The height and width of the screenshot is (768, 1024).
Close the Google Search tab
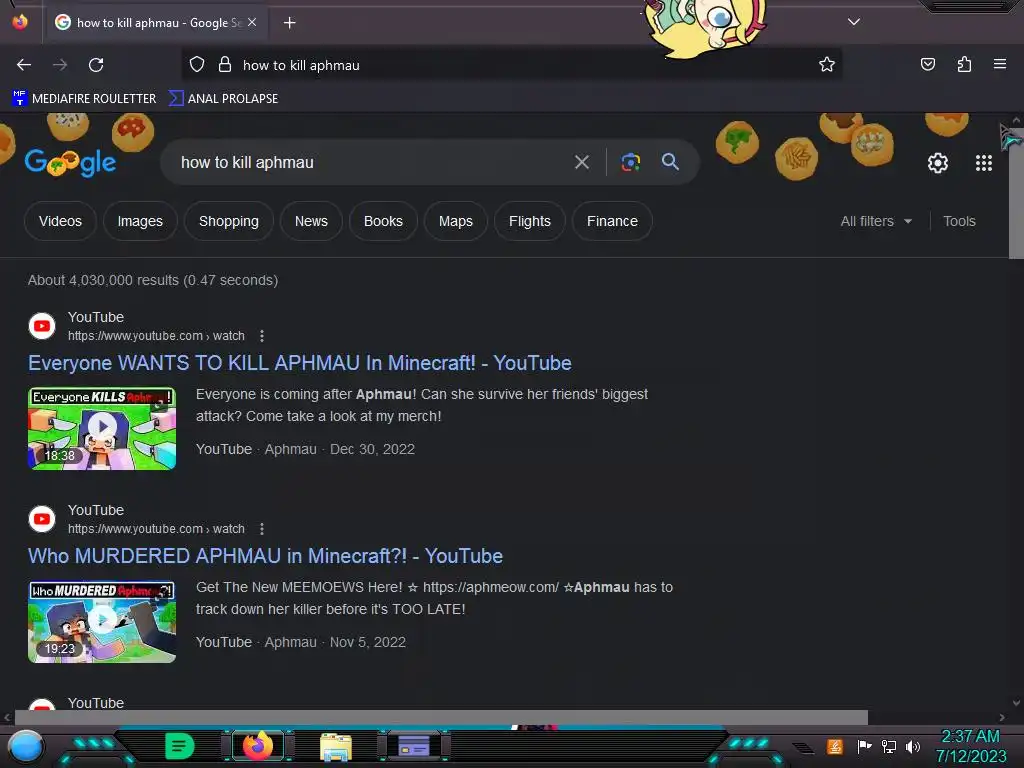252,22
